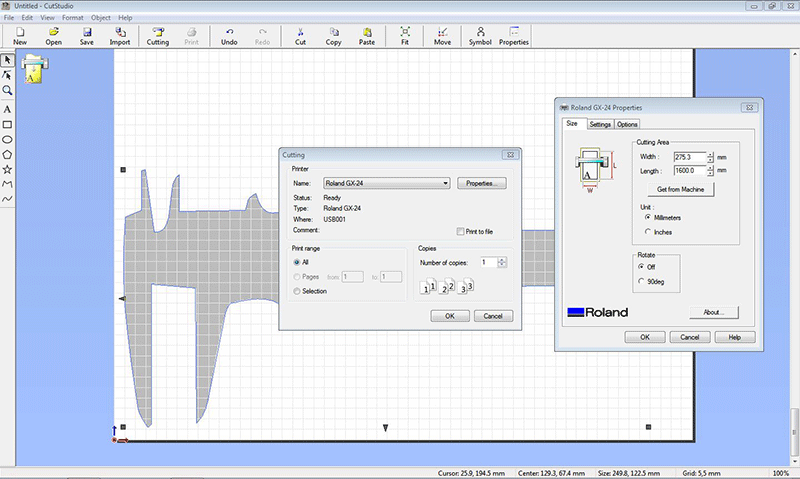
Task: Click the Copy toolbar icon
Action: pyautogui.click(x=334, y=36)
